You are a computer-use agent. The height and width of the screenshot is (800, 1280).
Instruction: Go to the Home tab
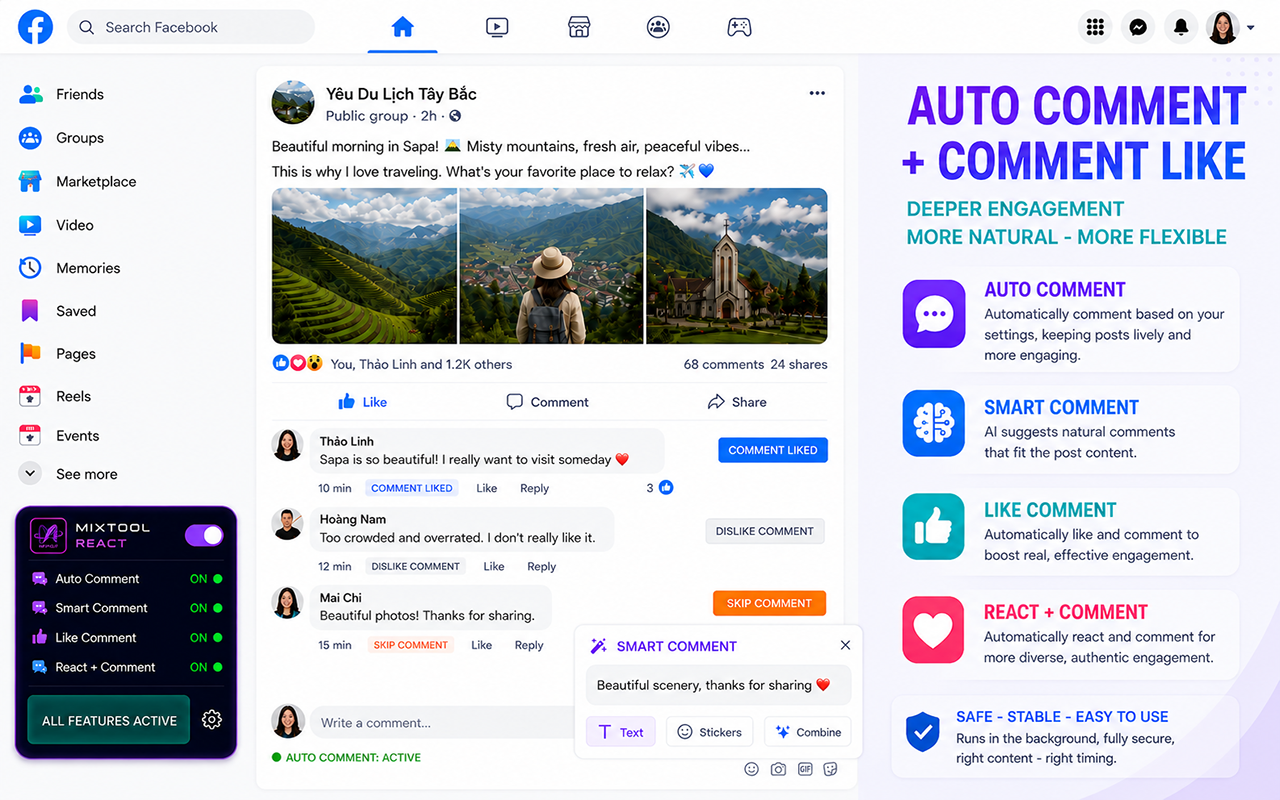(402, 27)
